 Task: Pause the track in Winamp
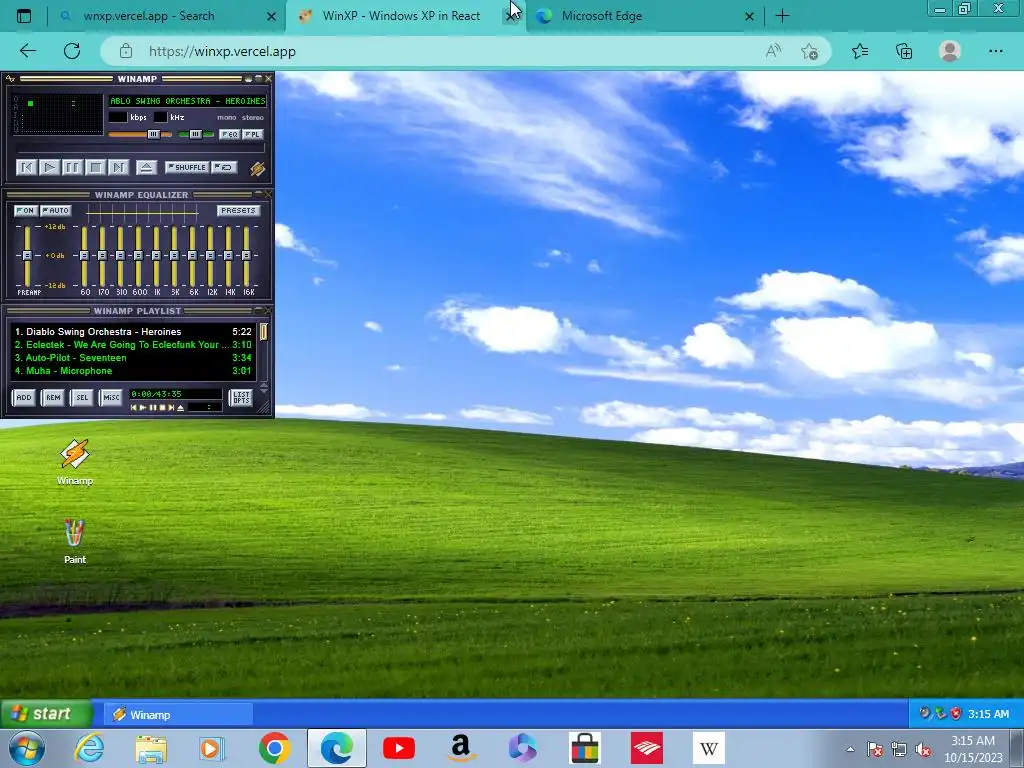coord(72,168)
